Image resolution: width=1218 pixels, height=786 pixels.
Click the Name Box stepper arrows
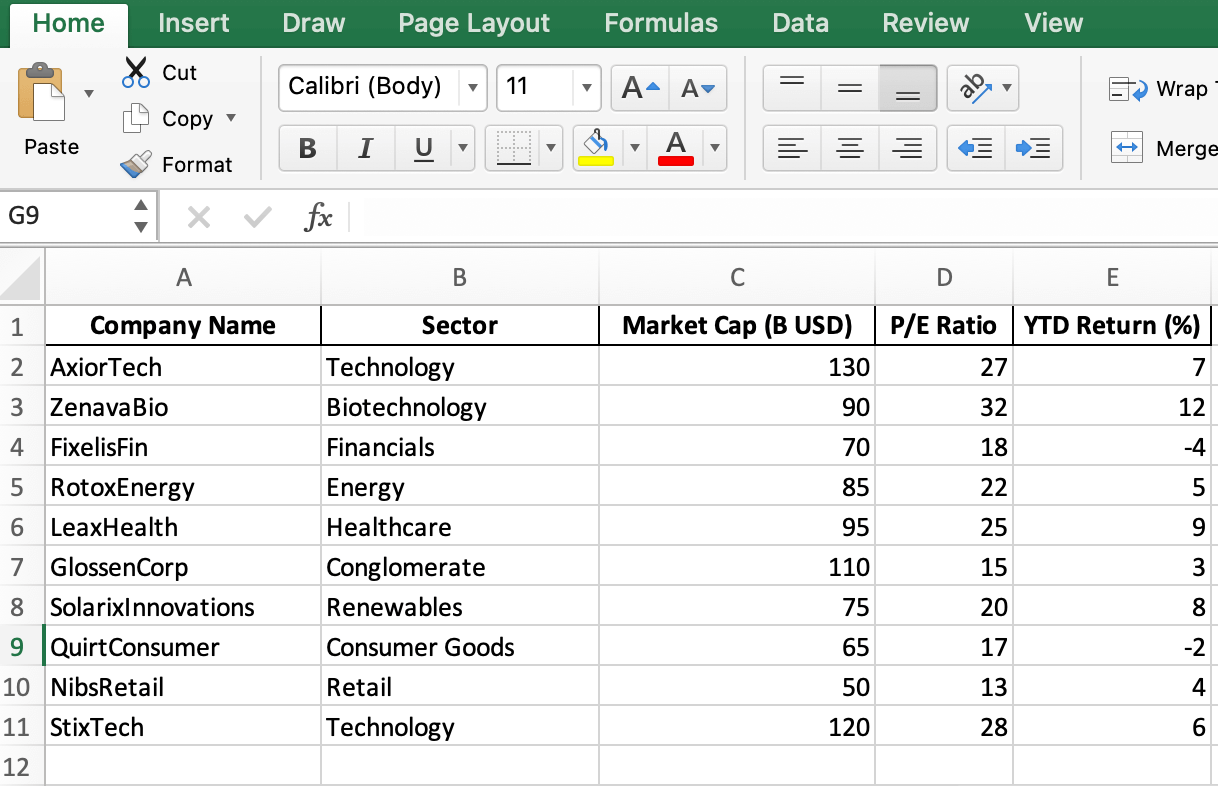[140, 216]
